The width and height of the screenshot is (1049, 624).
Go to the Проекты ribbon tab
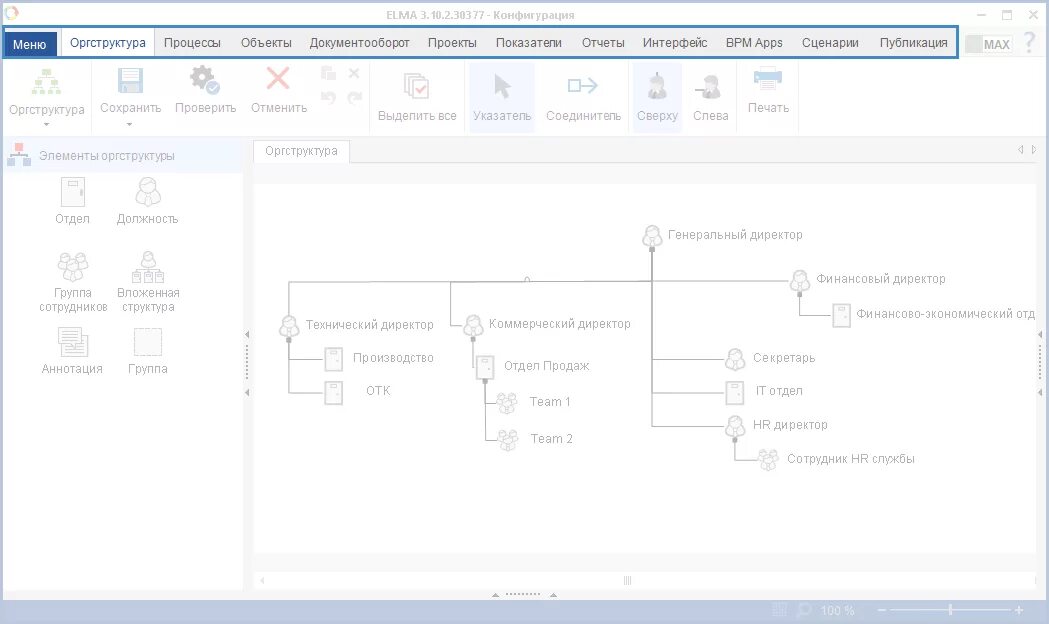[x=452, y=43]
